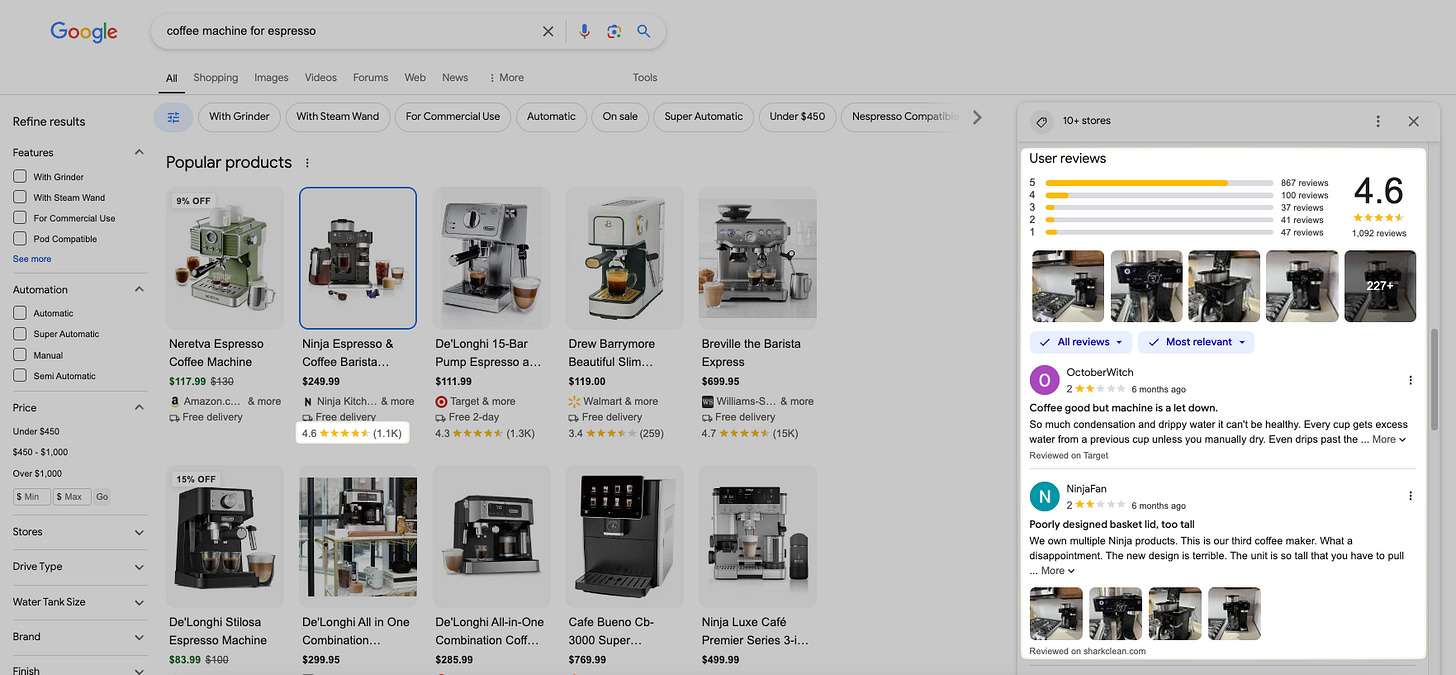Open the 227+ more review photos thumbnail
The width and height of the screenshot is (1456, 675).
[1380, 286]
